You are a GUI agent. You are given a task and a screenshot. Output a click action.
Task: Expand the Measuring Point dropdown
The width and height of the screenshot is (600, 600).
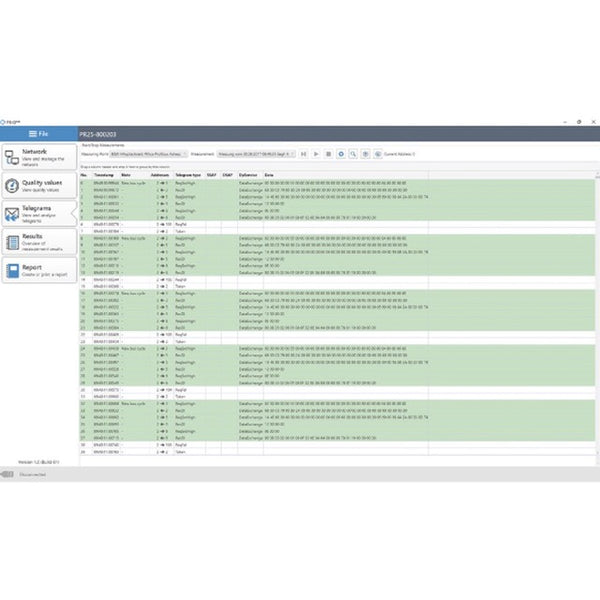coord(148,154)
